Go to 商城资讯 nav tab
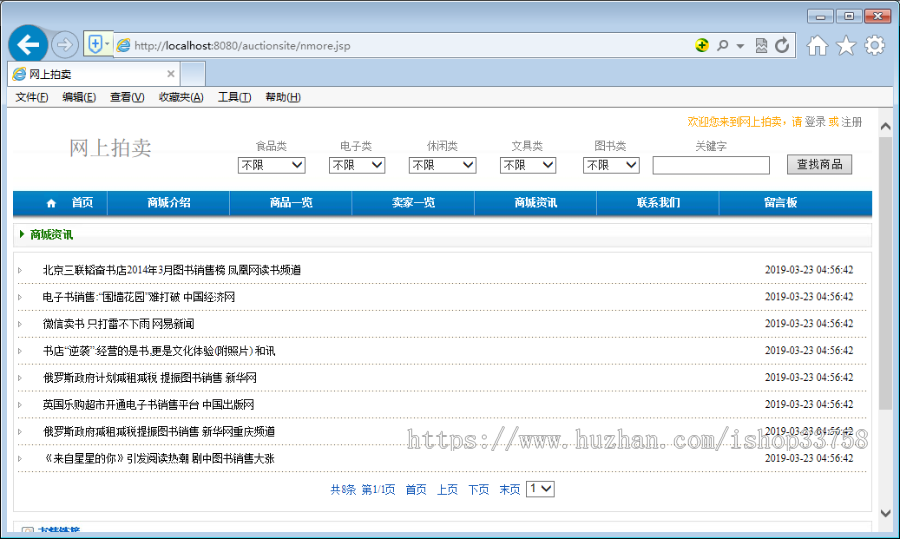The width and height of the screenshot is (900, 539). (536, 203)
